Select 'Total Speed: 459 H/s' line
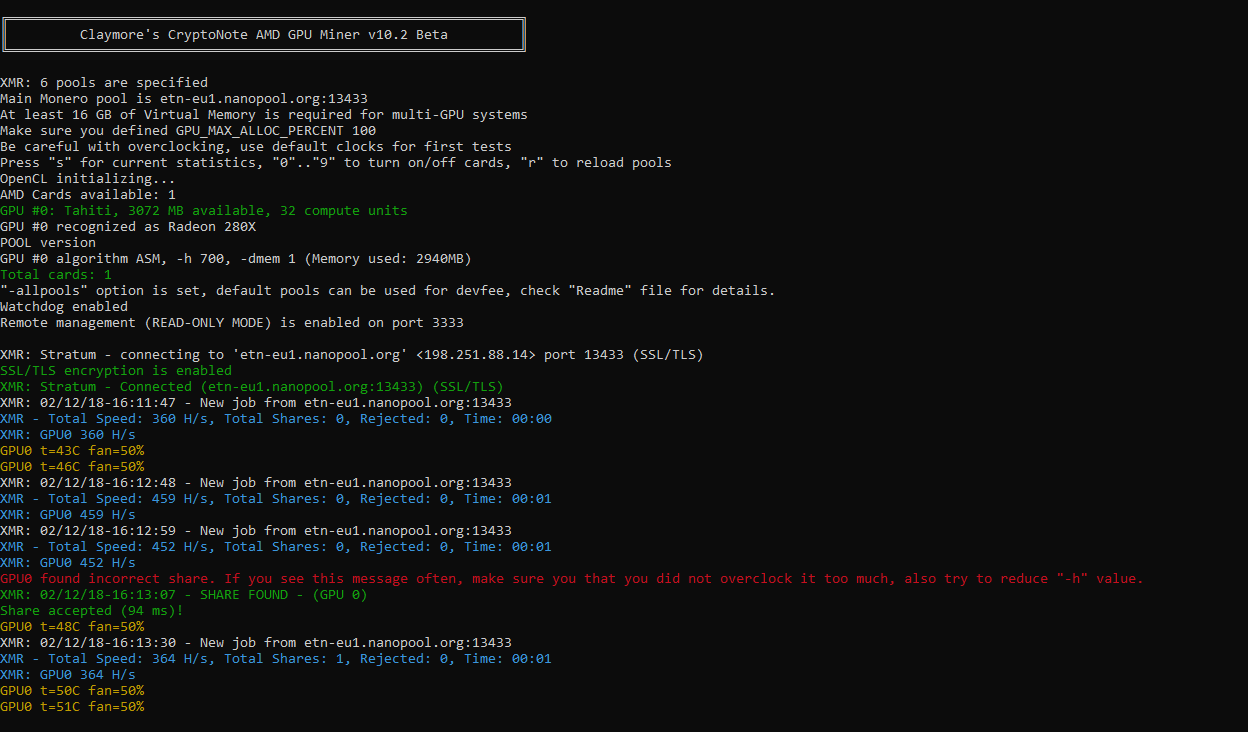This screenshot has height=732, width=1248. click(276, 499)
